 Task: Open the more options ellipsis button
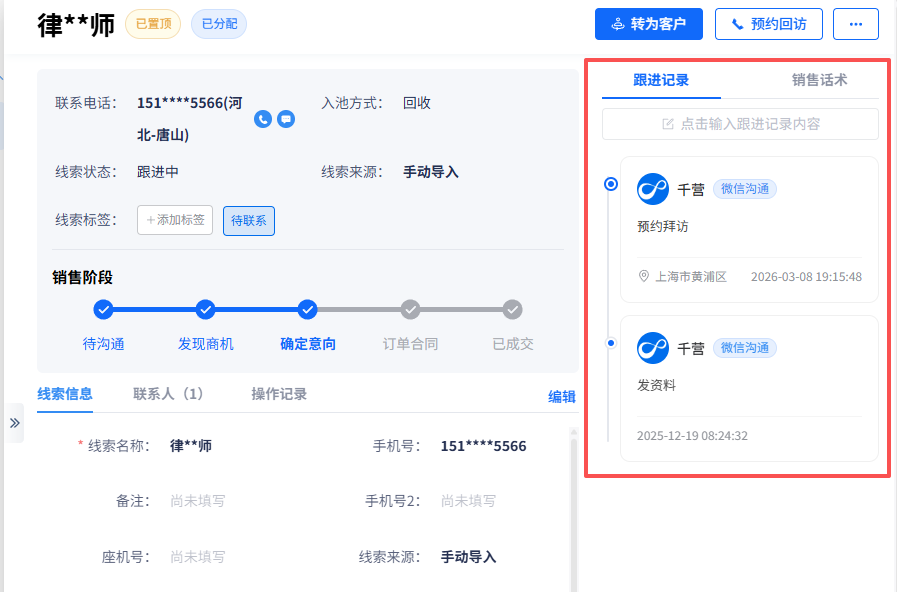click(855, 24)
